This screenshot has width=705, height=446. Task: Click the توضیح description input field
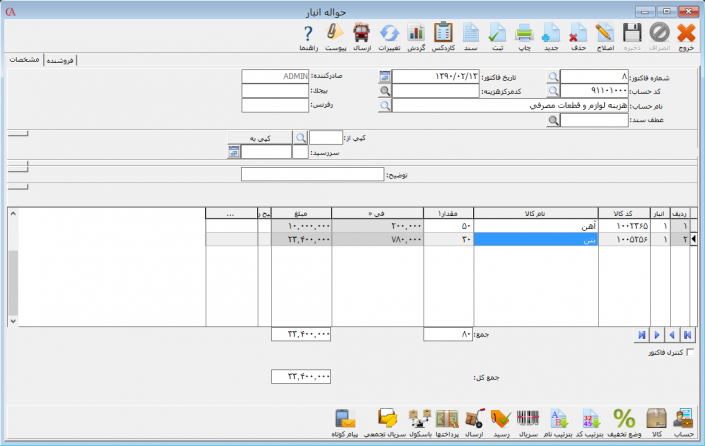312,174
